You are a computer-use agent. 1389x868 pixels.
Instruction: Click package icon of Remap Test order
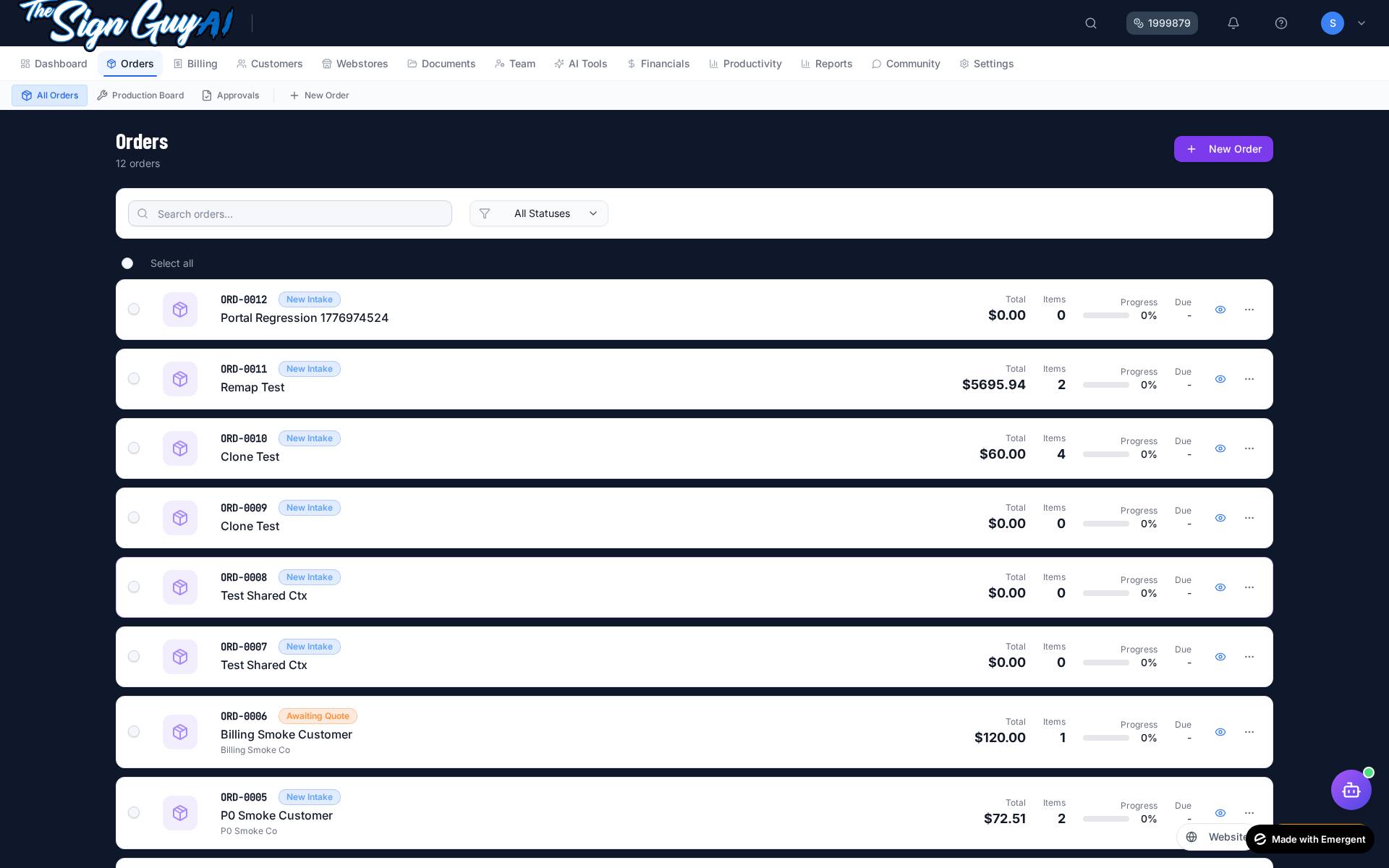pyautogui.click(x=180, y=379)
